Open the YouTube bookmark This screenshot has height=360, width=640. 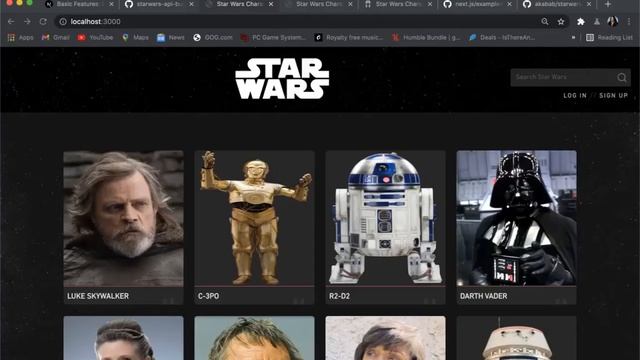pos(95,38)
